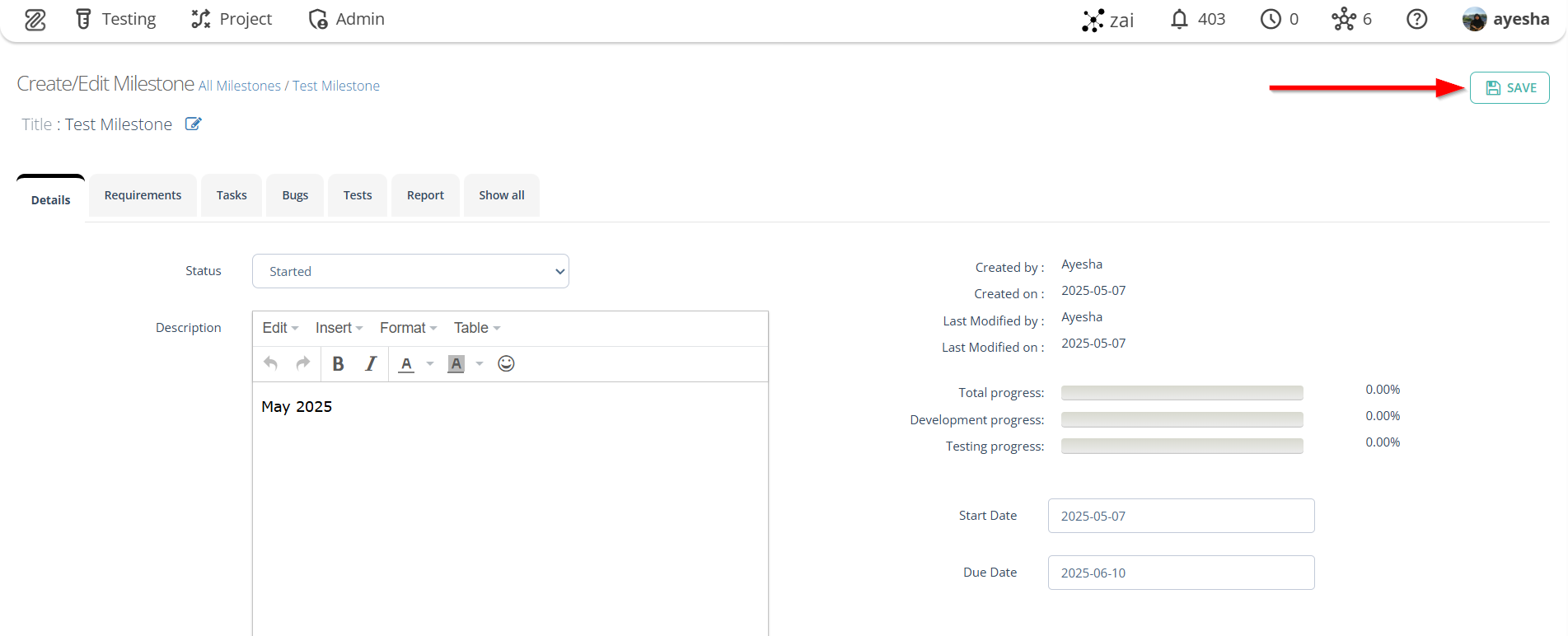This screenshot has height=636, width=1568.
Task: Click the Total progress 0.00% value
Action: [x=1383, y=390]
